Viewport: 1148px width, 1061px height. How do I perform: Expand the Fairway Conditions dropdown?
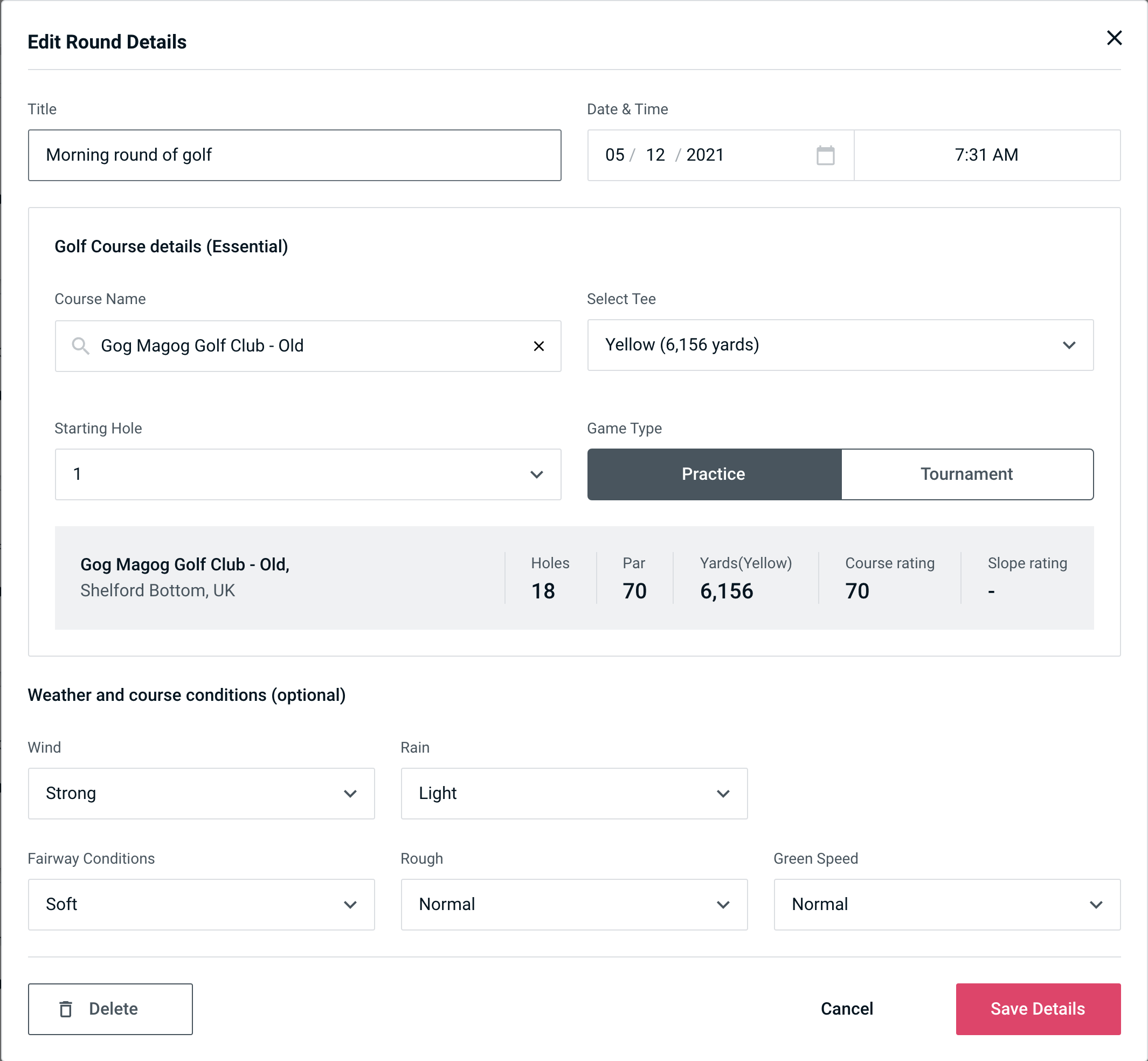(x=200, y=903)
